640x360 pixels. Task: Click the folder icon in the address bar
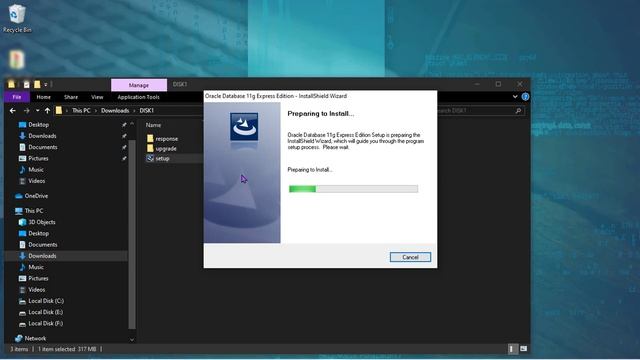point(59,111)
